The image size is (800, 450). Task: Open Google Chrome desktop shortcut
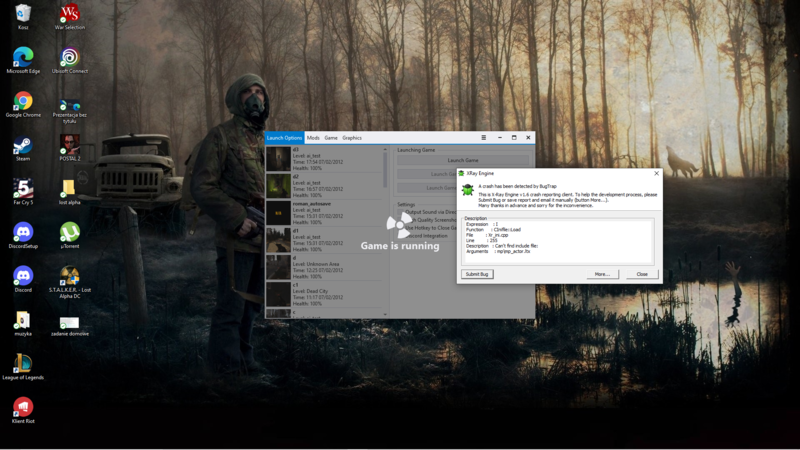(23, 104)
